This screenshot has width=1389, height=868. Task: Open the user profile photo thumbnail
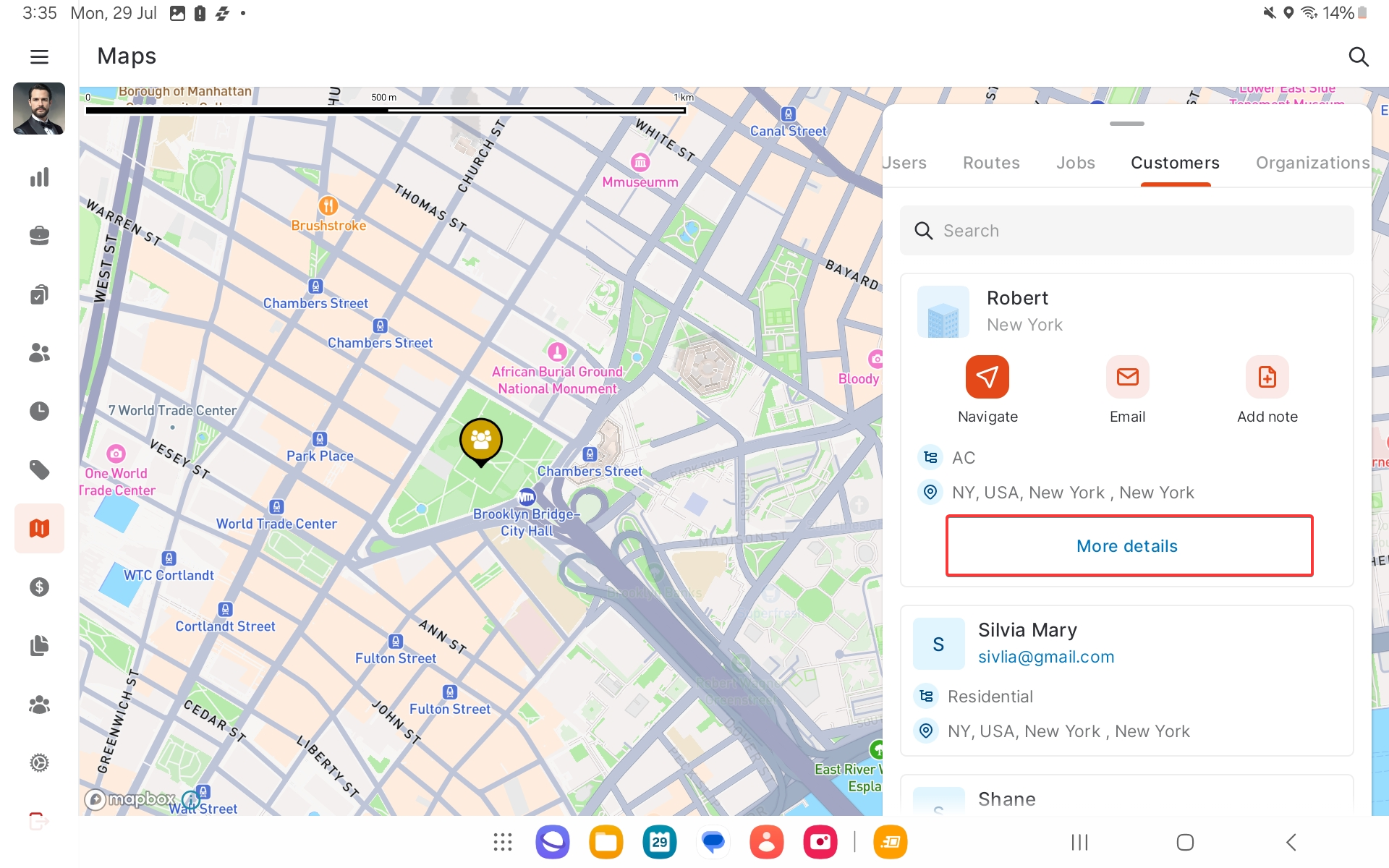(x=39, y=109)
